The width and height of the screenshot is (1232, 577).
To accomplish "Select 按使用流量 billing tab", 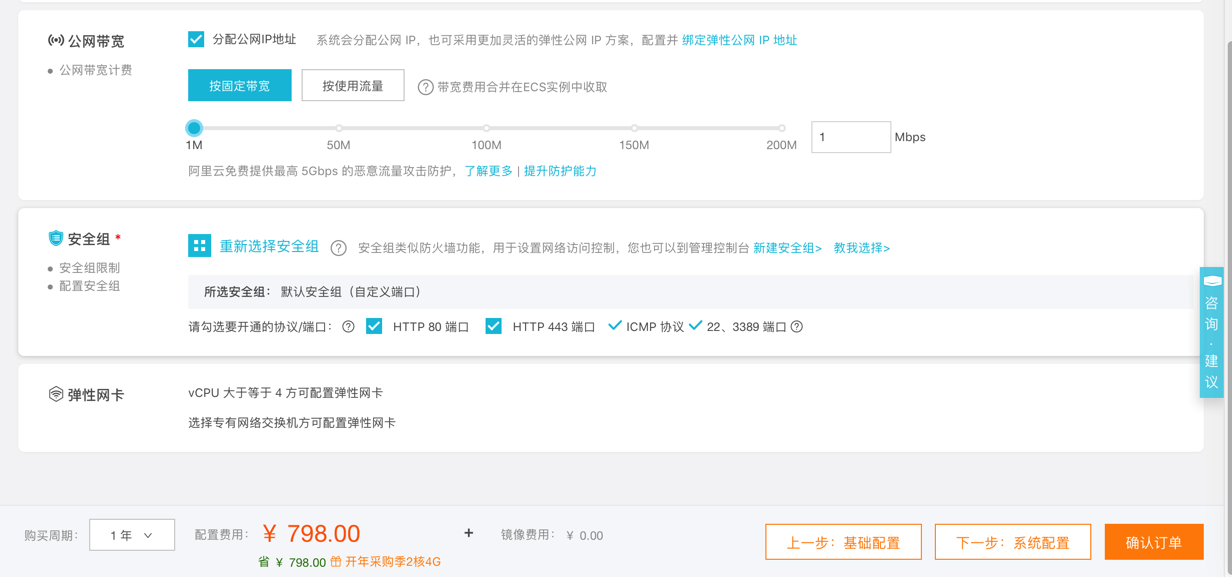I will point(353,86).
